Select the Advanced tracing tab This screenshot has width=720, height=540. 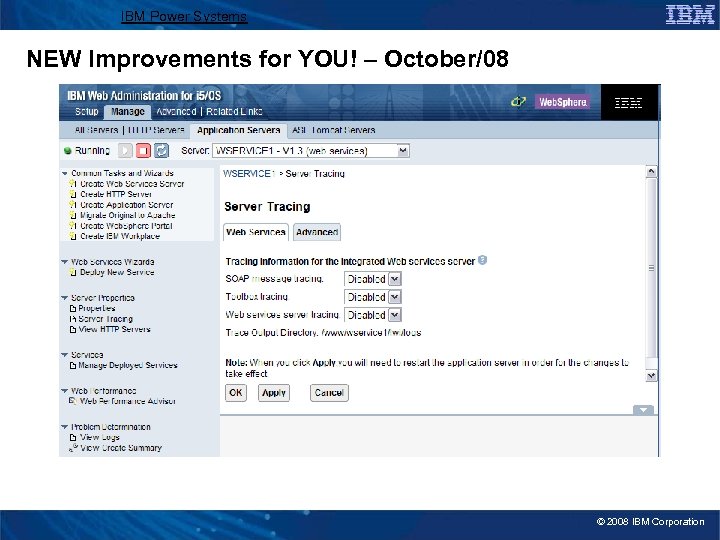tap(317, 232)
